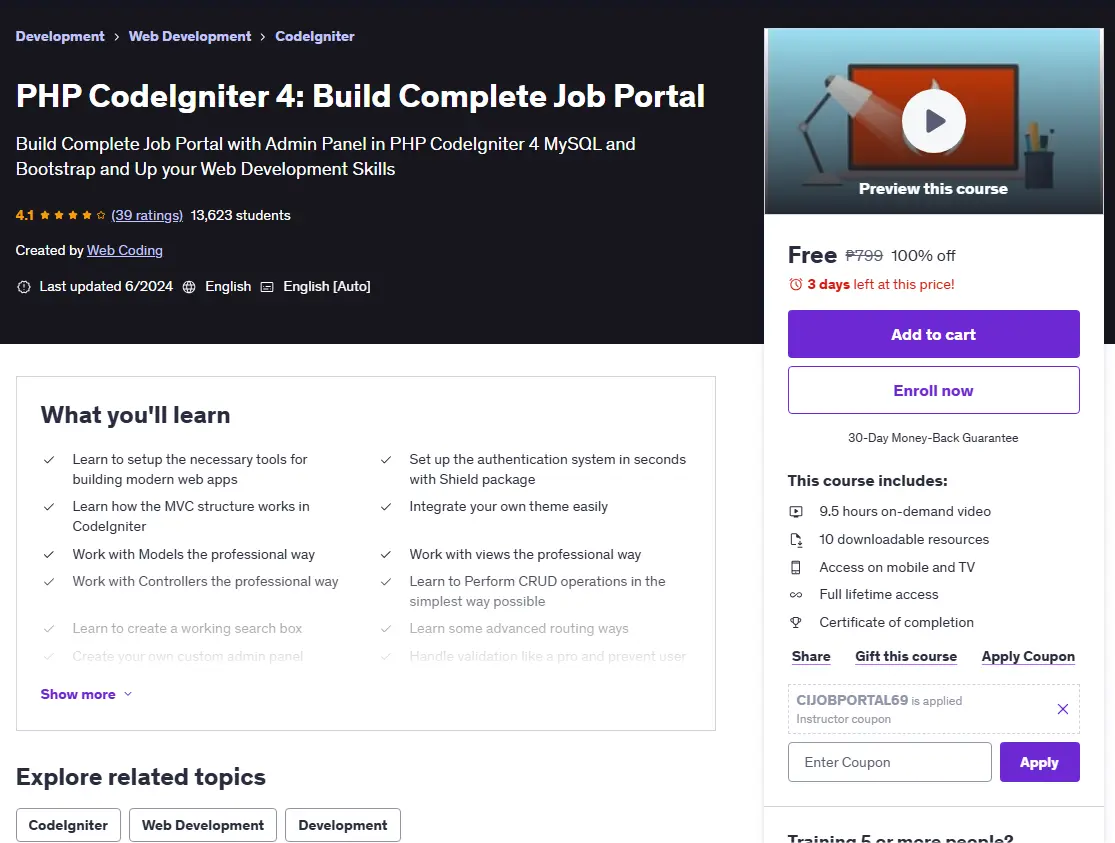Click the mobile device access icon

[796, 567]
